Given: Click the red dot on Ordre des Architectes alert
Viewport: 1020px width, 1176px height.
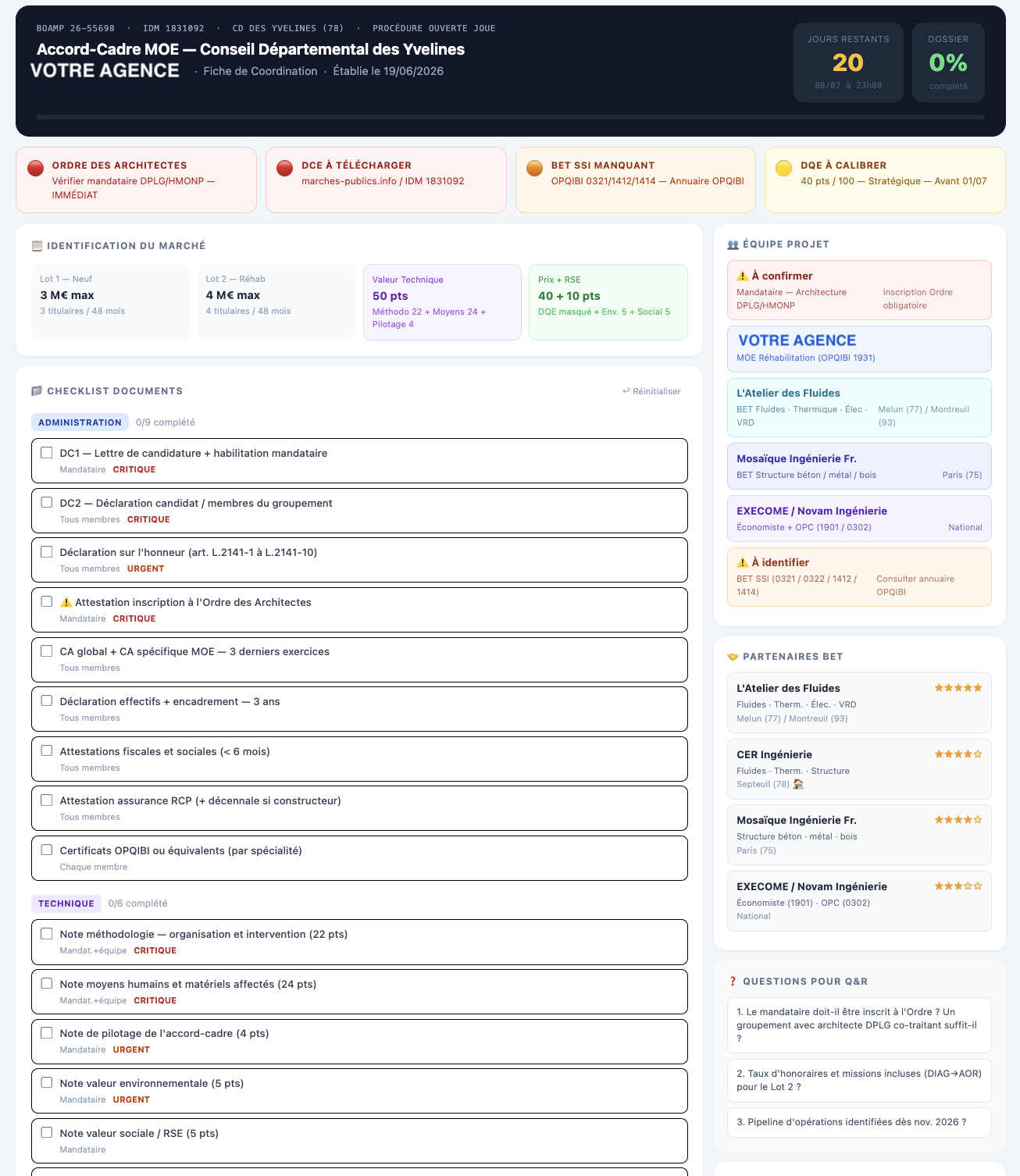Looking at the screenshot, I should [x=35, y=168].
